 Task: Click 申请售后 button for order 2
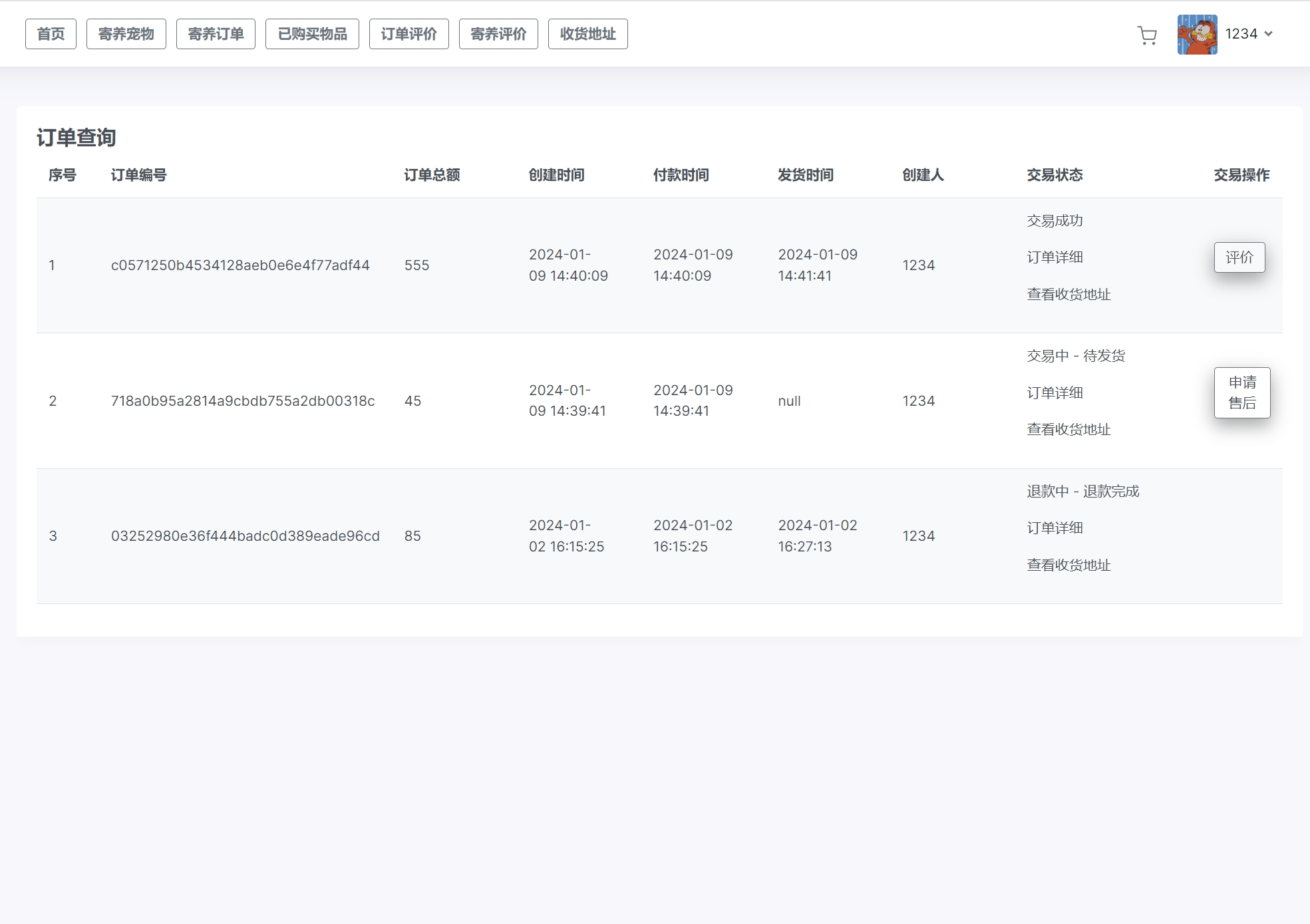(1241, 392)
